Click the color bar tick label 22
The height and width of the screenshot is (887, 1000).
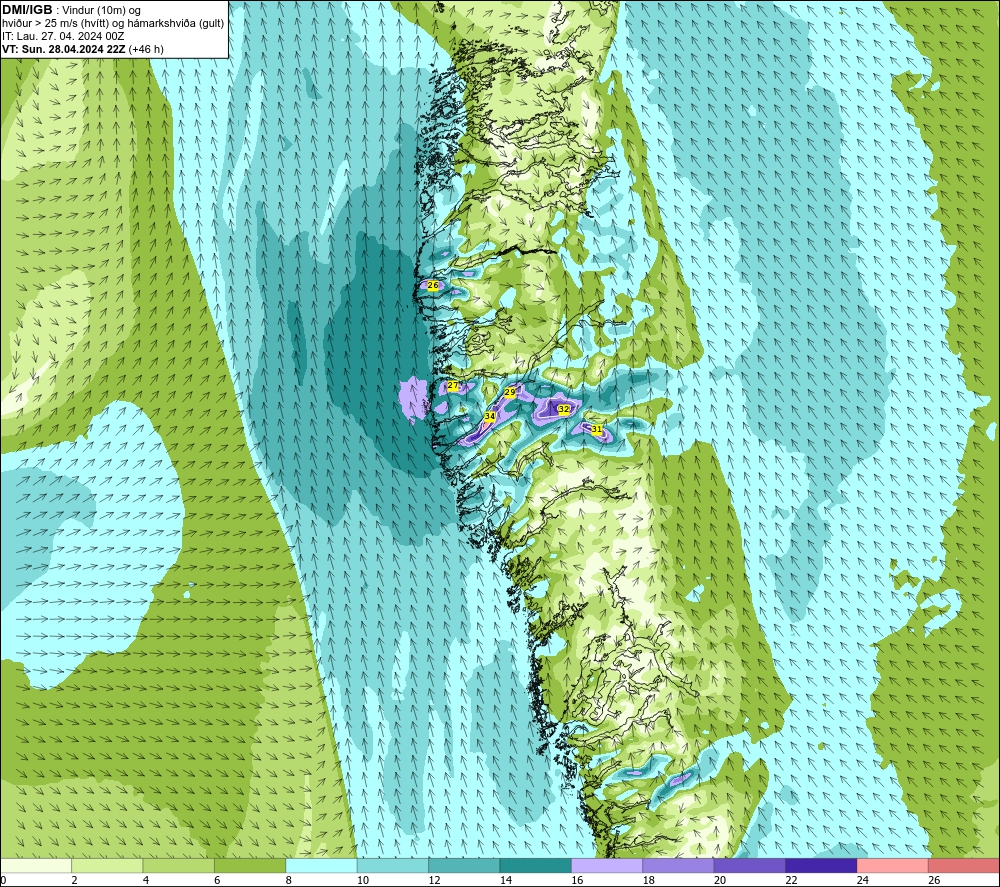tap(791, 880)
